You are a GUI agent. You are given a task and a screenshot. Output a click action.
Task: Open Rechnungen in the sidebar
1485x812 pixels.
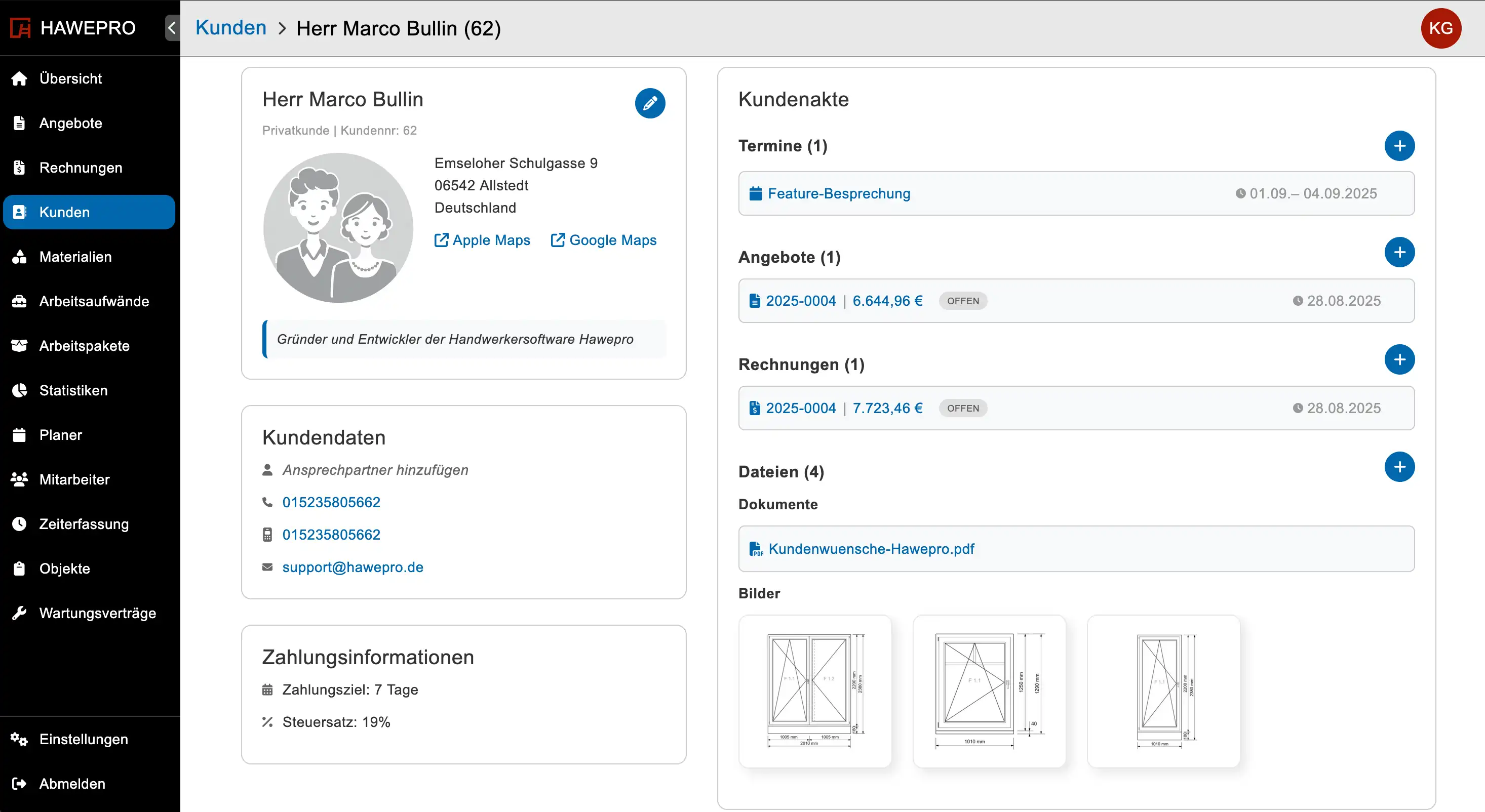coord(89,168)
